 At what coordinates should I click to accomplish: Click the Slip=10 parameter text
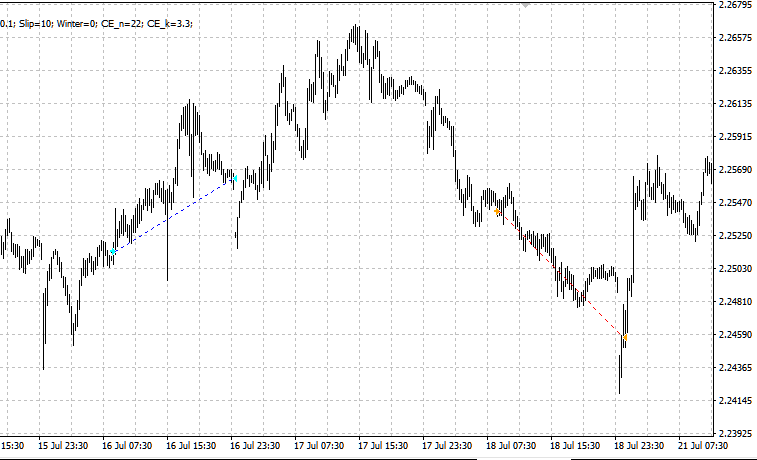click(36, 23)
